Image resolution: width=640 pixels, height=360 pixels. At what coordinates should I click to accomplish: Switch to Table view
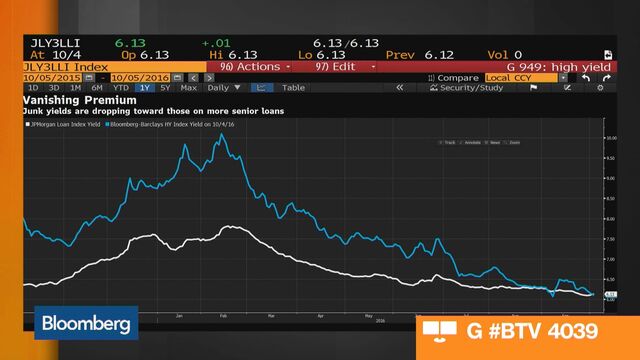pos(293,88)
